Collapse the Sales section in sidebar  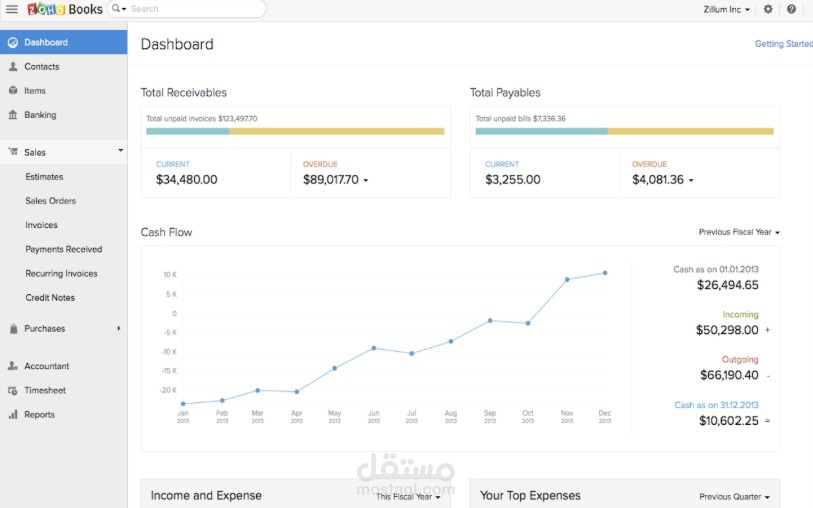(120, 151)
